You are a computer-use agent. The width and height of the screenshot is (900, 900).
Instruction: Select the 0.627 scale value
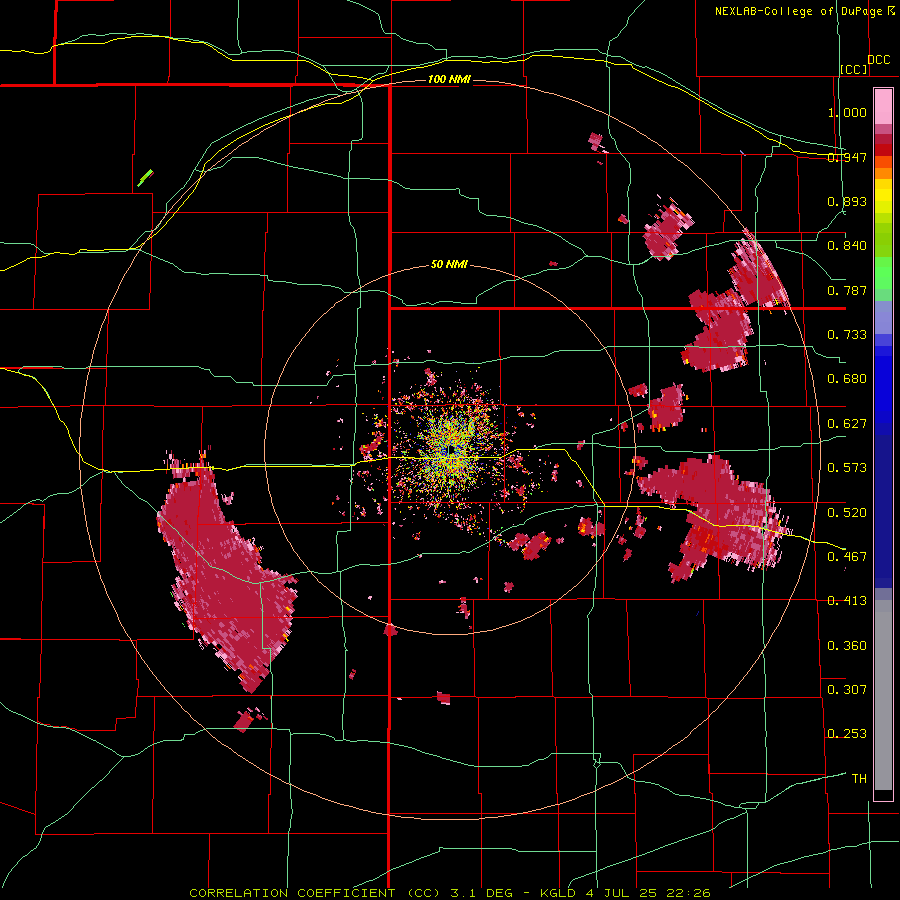pos(847,424)
